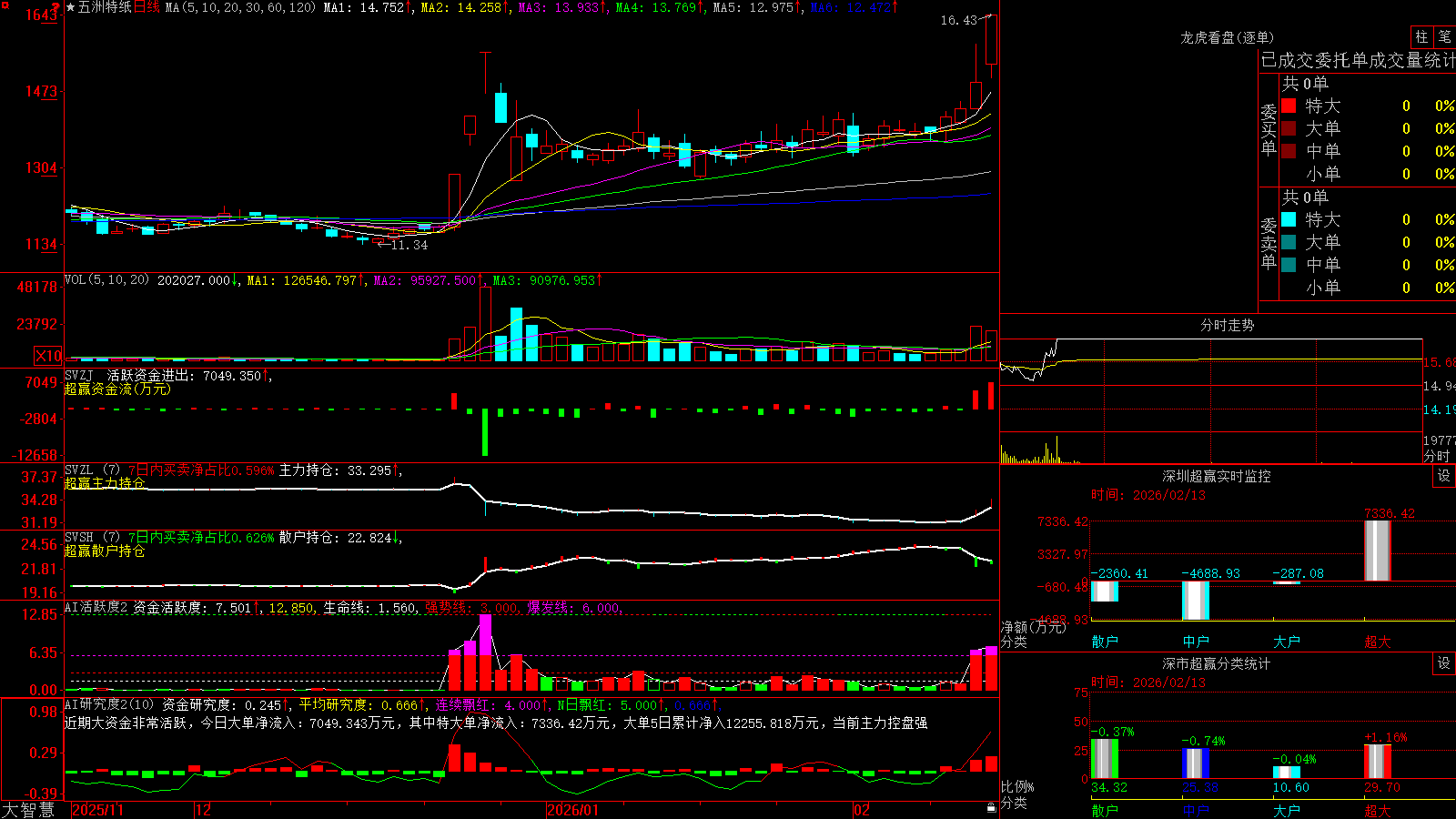Click 大户 category under 实时监控 chart

[1287, 642]
